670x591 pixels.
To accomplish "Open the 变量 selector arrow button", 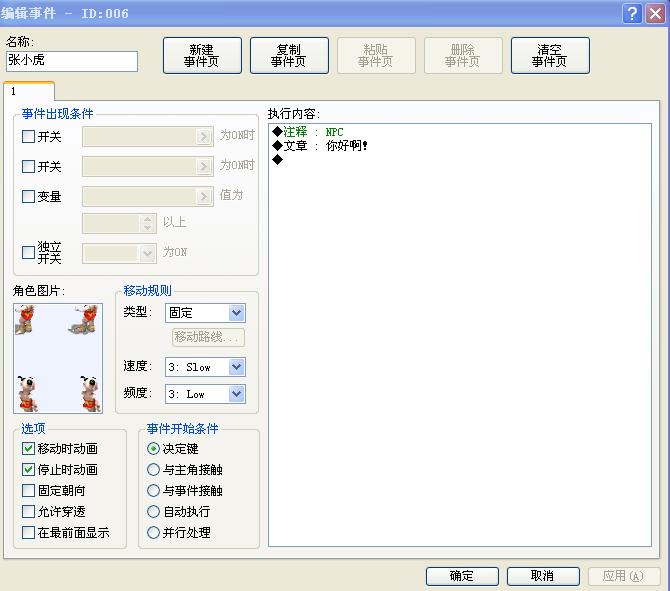I will point(204,197).
